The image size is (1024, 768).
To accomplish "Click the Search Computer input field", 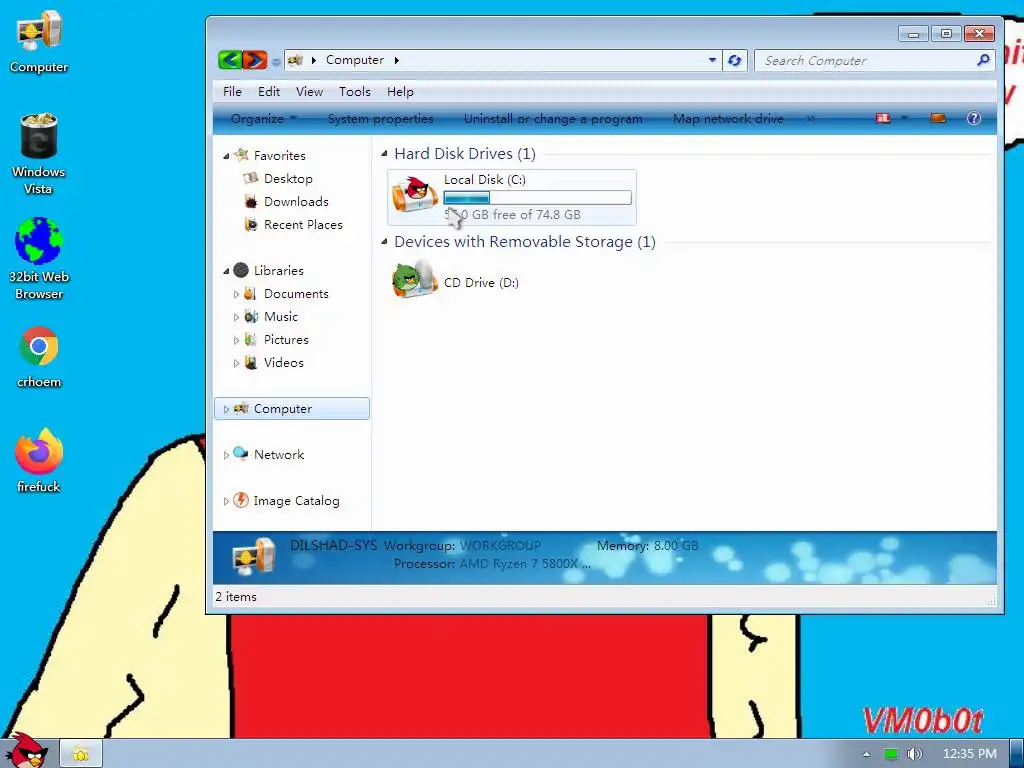I will pyautogui.click(x=867, y=60).
